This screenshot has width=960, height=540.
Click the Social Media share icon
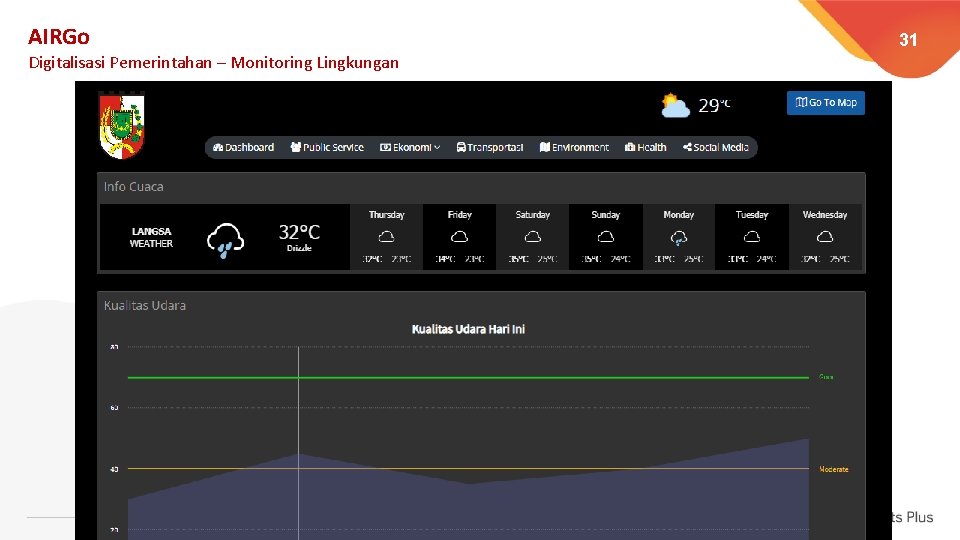688,148
